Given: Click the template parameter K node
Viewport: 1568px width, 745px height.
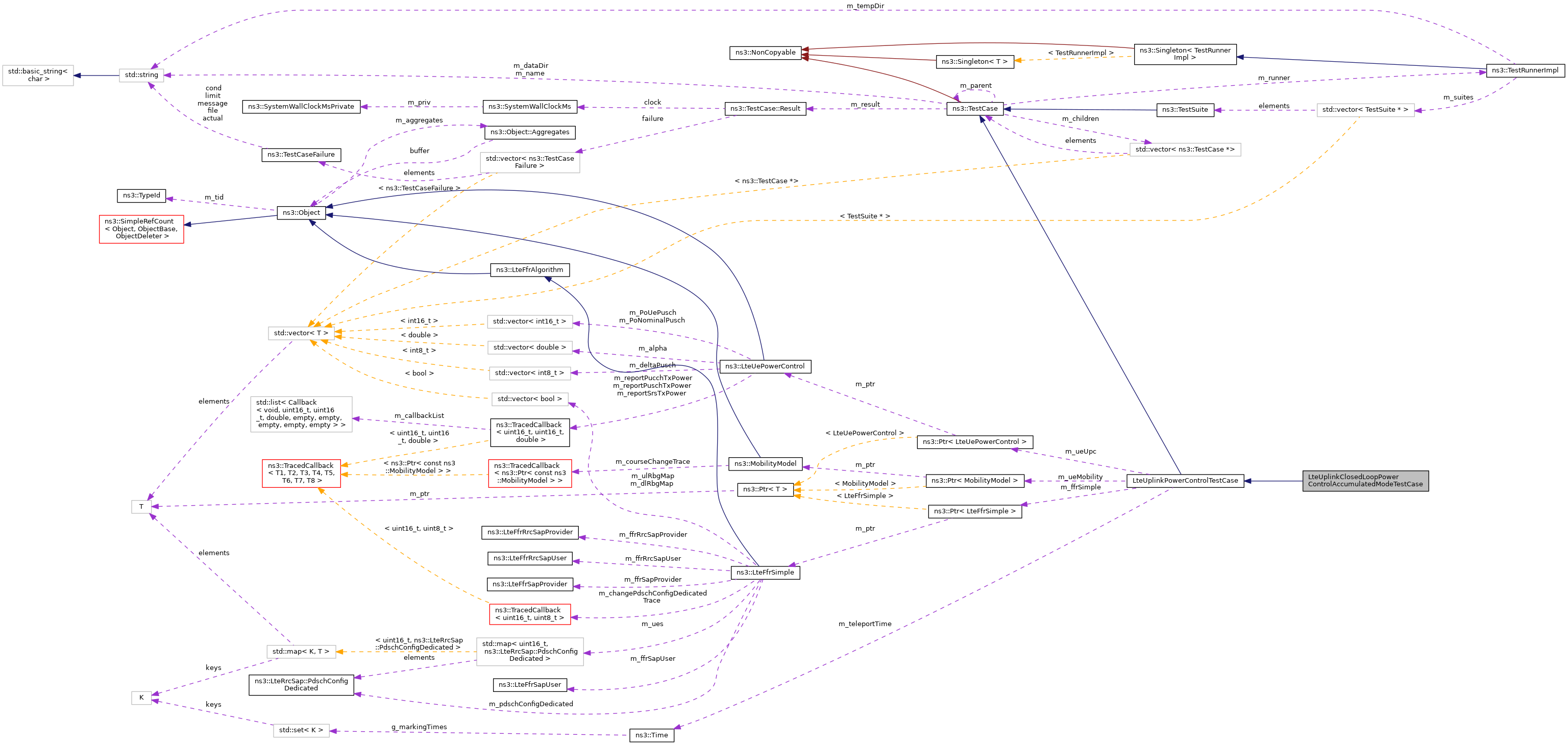Looking at the screenshot, I should [x=141, y=698].
